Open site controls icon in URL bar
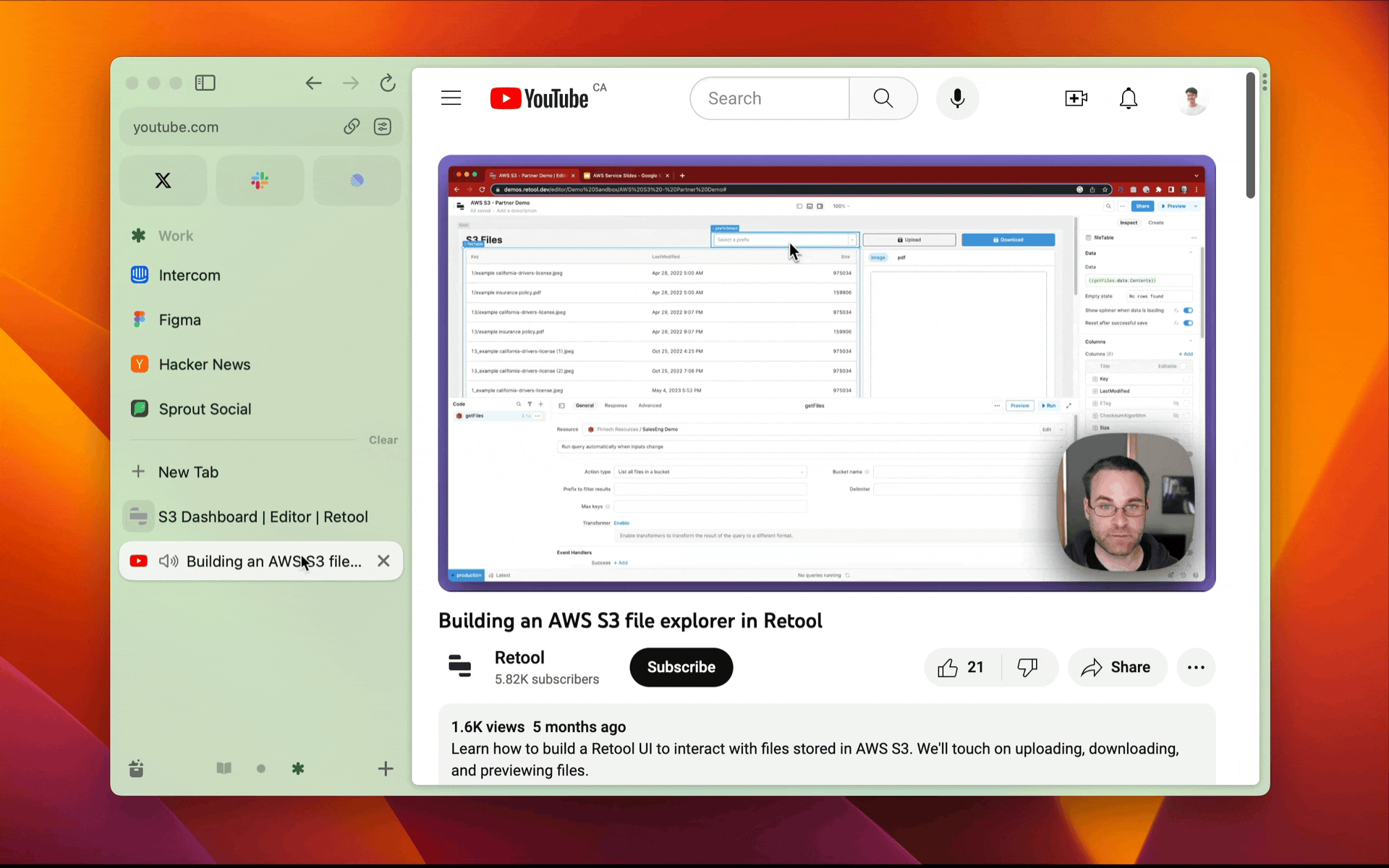This screenshot has width=1389, height=868. 383,127
